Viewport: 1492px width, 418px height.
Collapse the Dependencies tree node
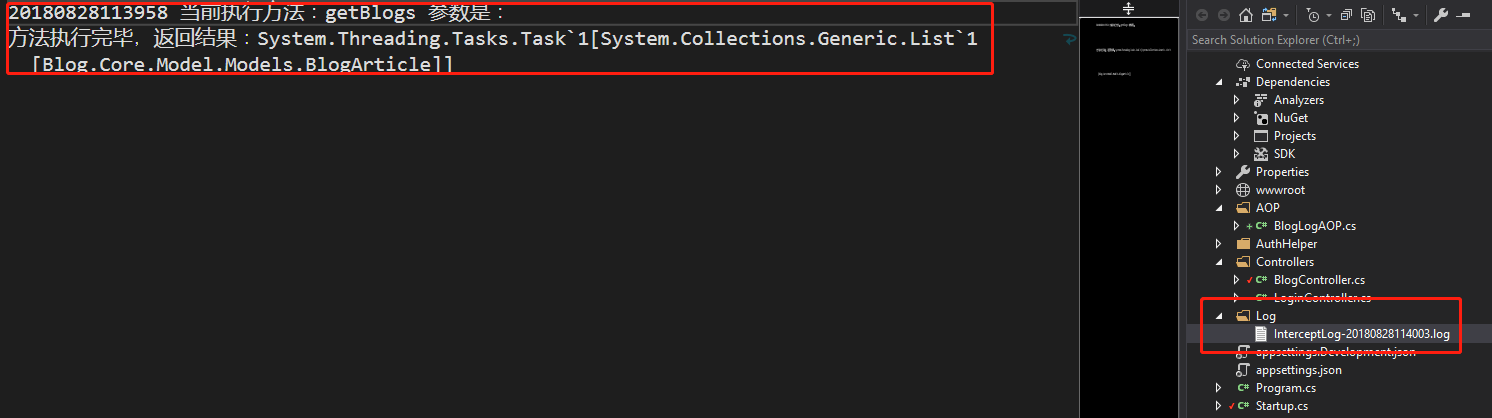point(1219,82)
